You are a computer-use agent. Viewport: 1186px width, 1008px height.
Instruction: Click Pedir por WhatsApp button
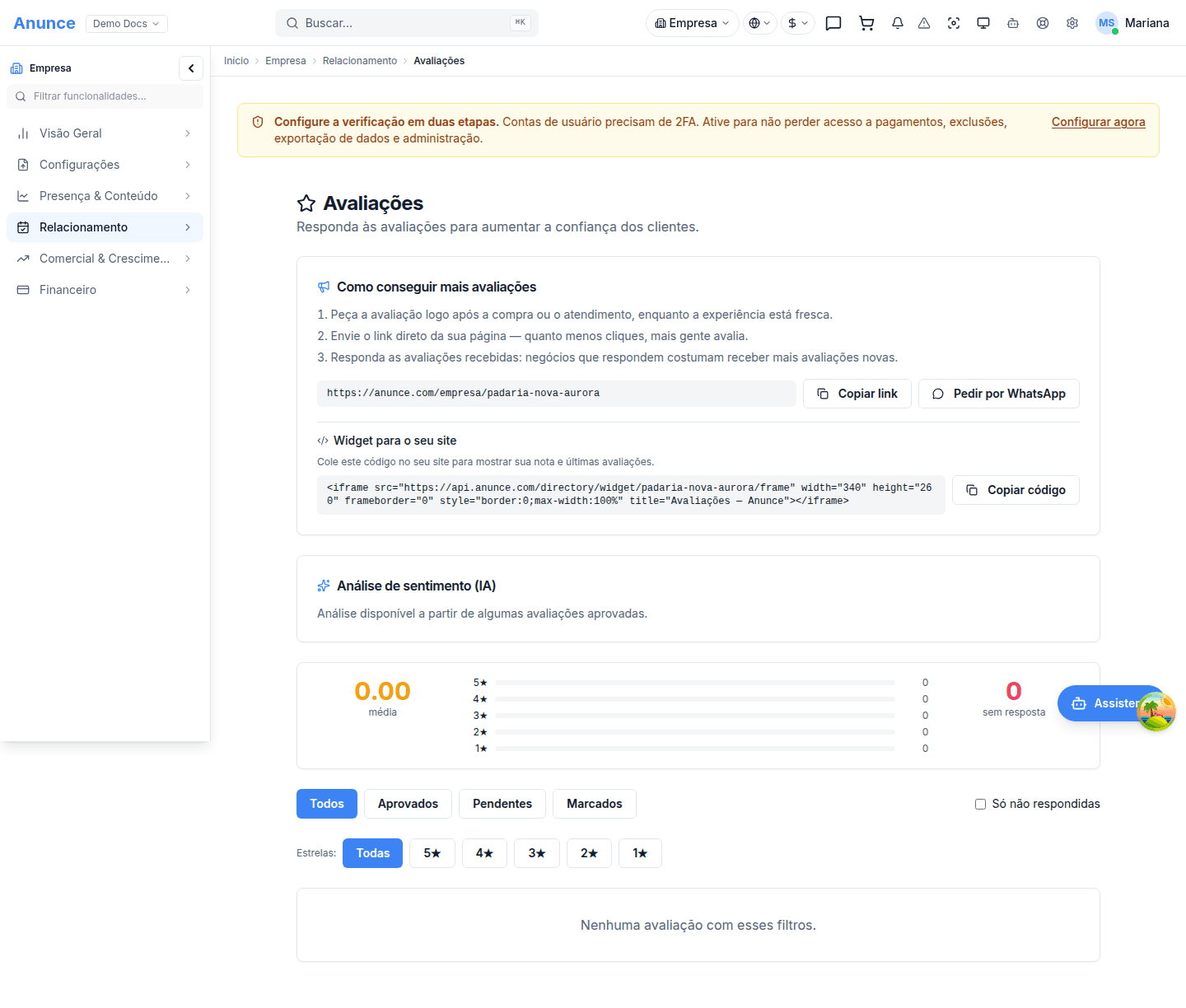[999, 394]
